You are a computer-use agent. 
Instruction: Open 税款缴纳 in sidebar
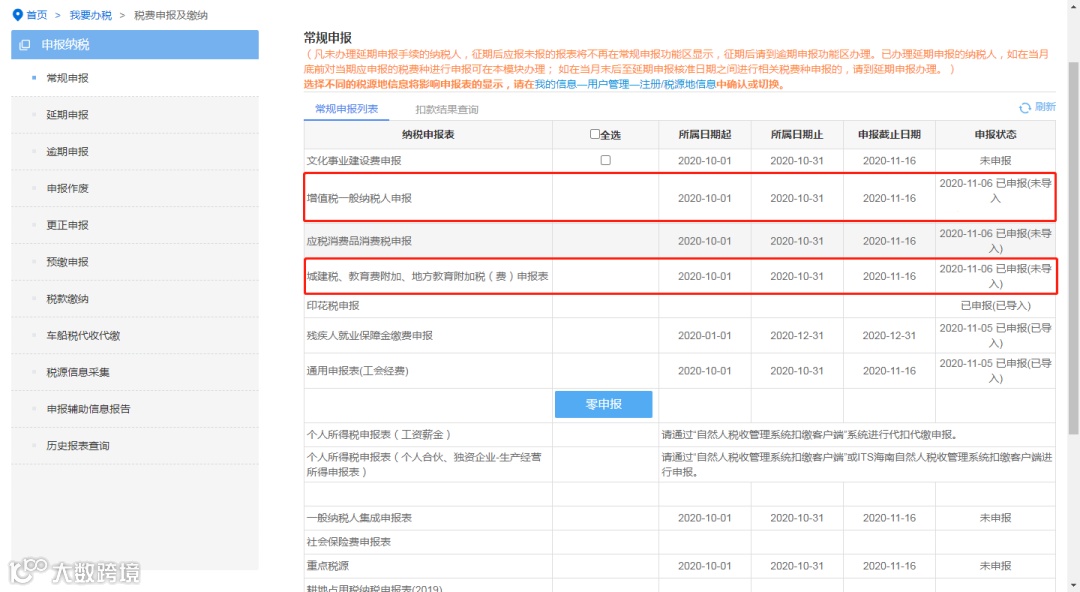[x=68, y=298]
